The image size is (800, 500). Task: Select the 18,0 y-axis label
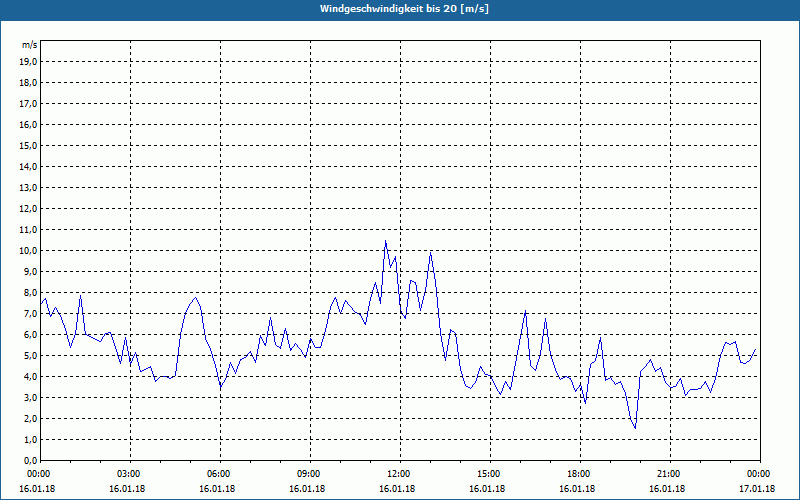(x=29, y=83)
